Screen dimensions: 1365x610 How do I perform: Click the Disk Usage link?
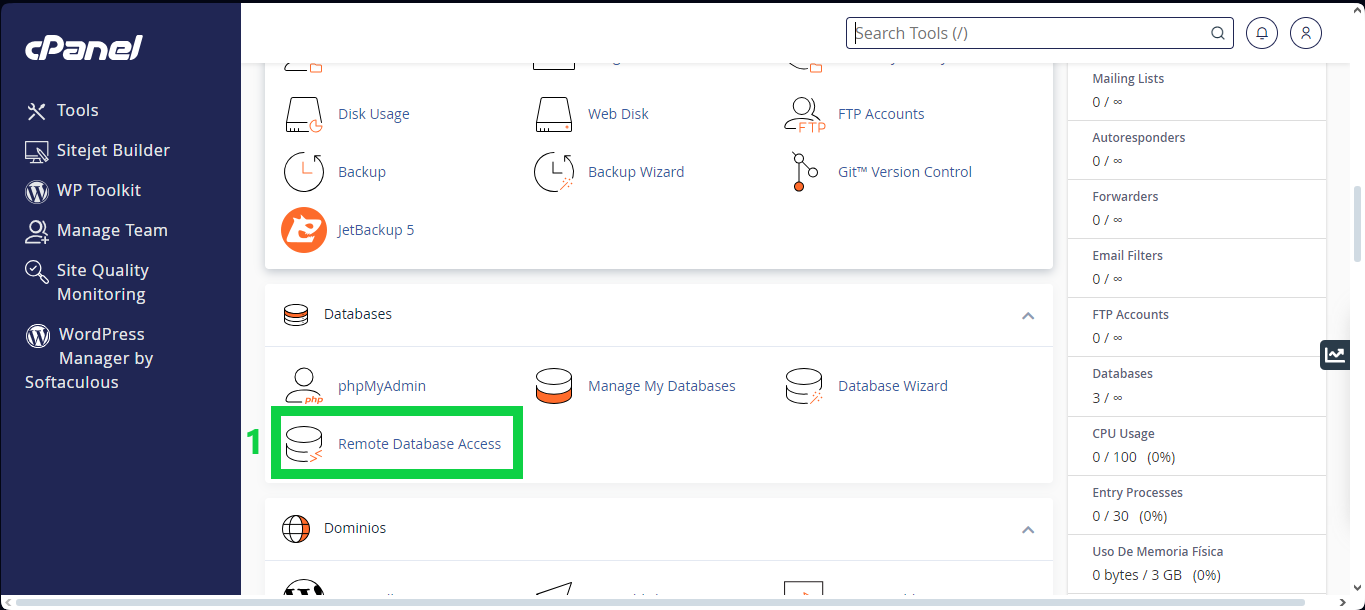(x=373, y=113)
